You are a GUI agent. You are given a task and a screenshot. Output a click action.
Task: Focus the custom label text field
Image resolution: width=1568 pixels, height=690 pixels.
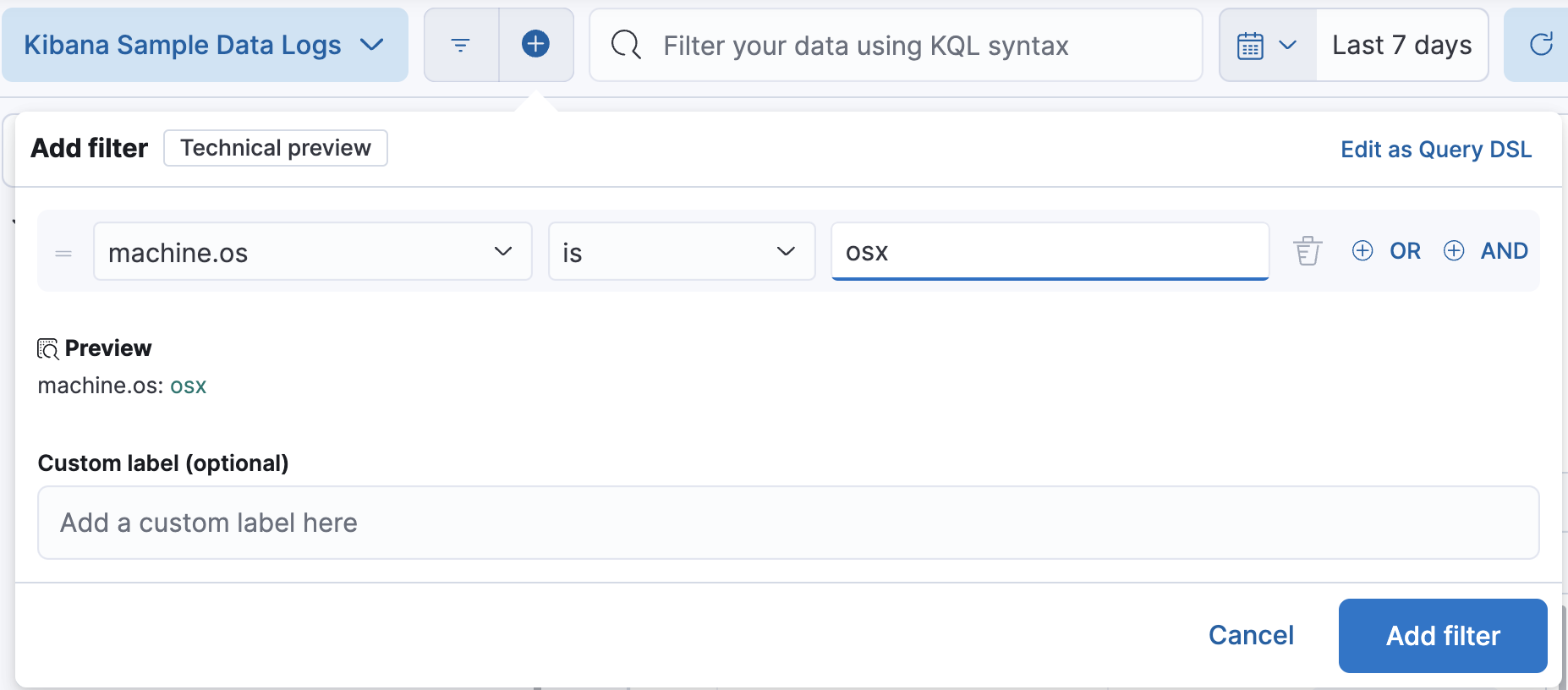tap(787, 523)
